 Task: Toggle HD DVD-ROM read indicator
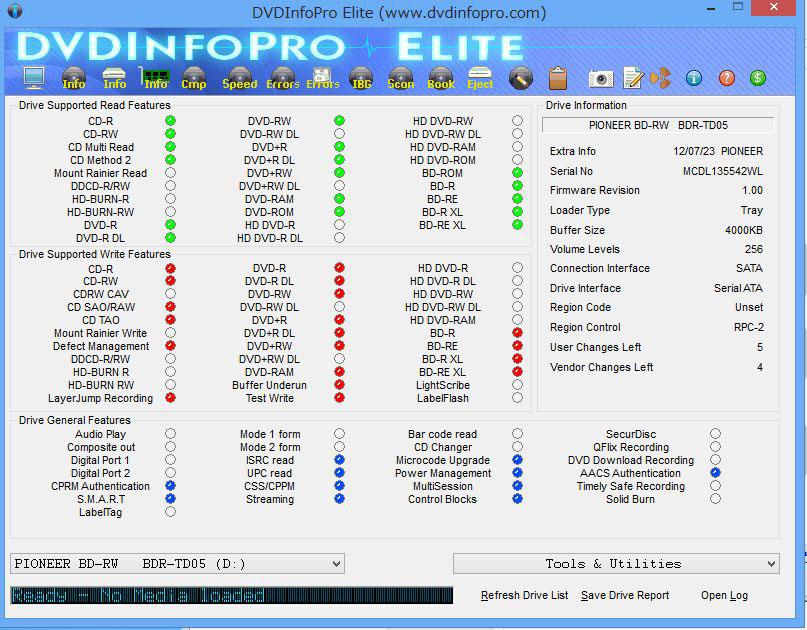517,160
